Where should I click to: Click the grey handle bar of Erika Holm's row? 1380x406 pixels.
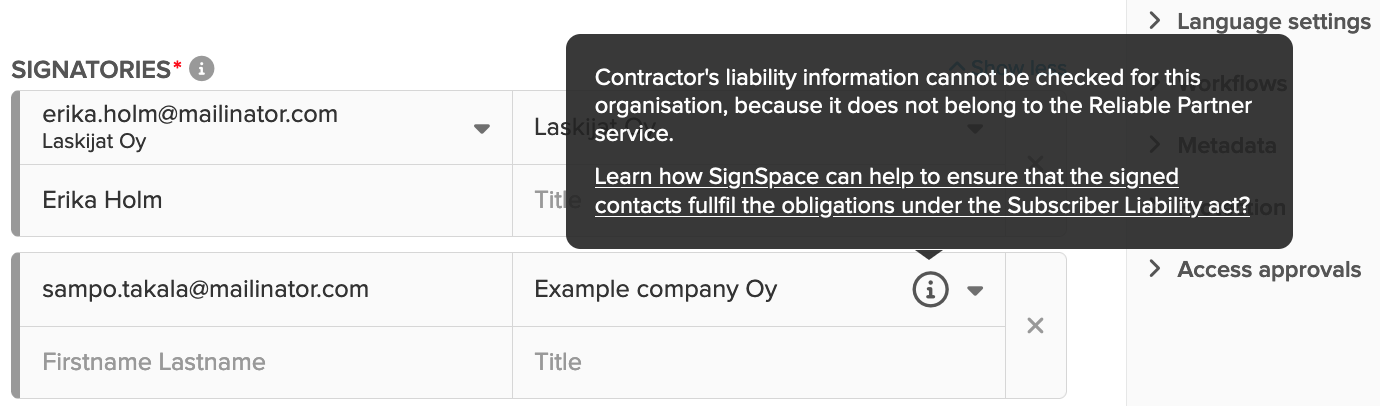pyautogui.click(x=15, y=164)
